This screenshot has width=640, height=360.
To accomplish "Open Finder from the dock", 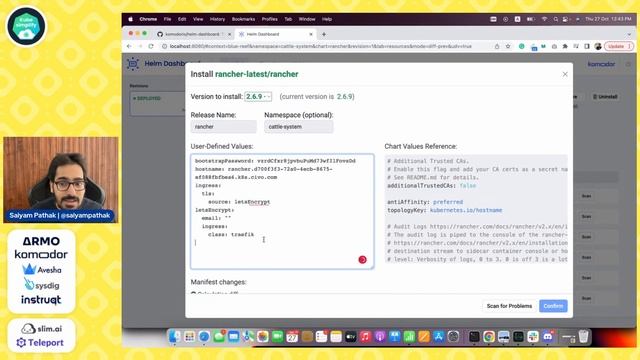I will [174, 337].
